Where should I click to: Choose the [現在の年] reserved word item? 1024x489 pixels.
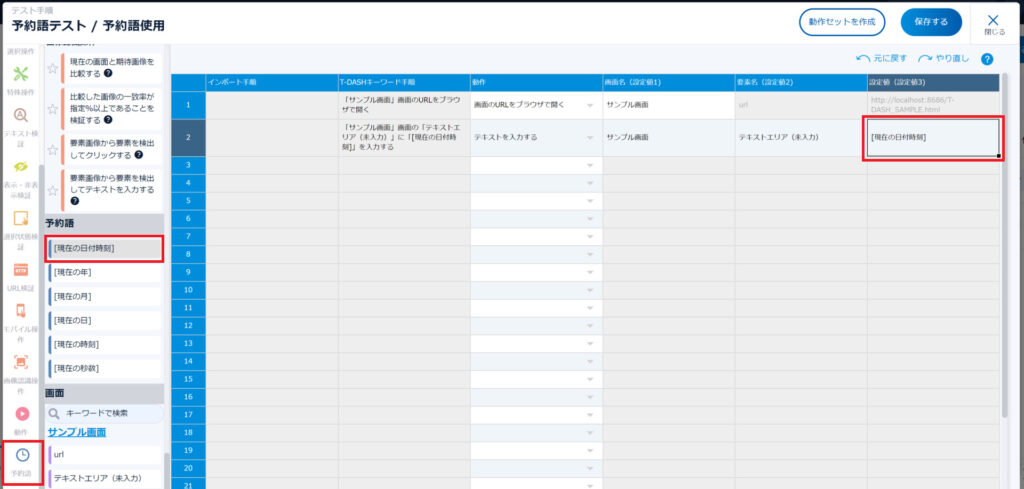click(104, 272)
